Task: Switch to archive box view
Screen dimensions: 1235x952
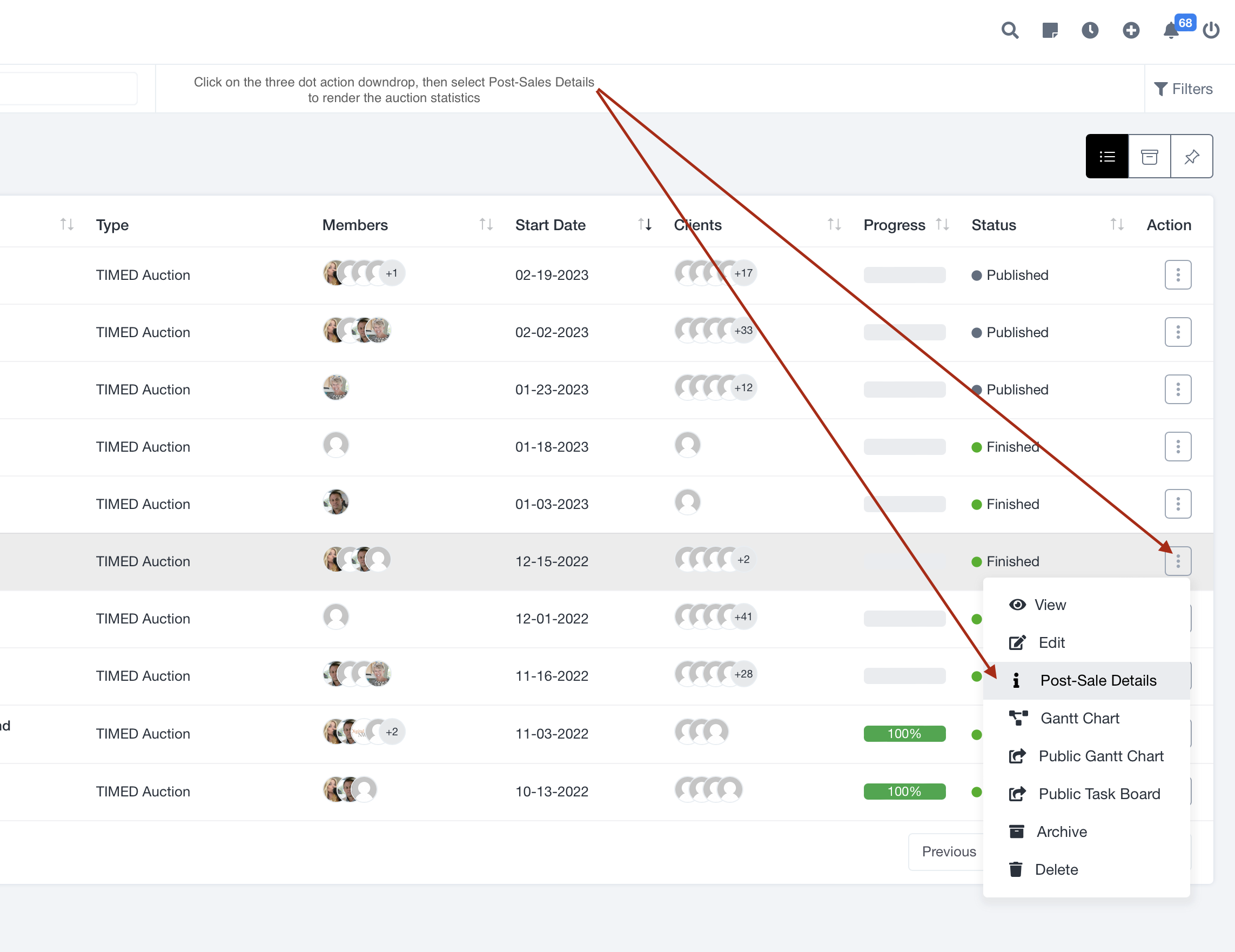Action: [1149, 157]
